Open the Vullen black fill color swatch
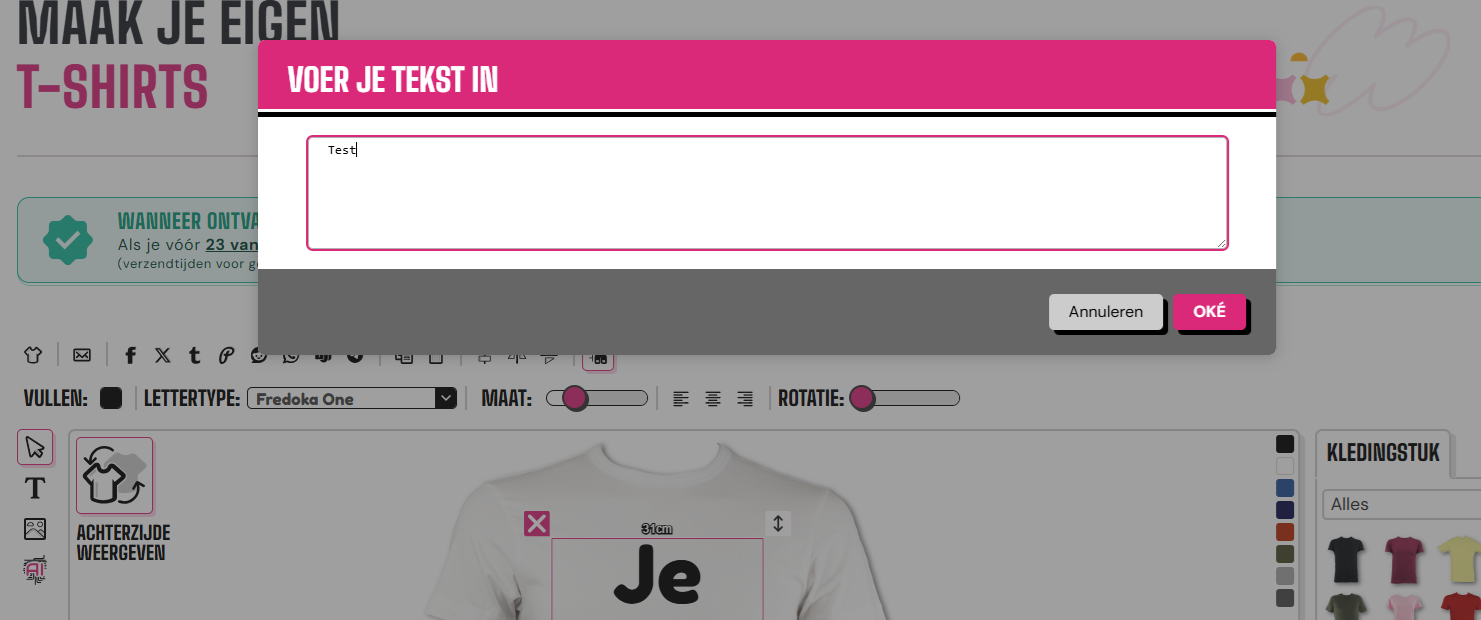 pos(111,399)
